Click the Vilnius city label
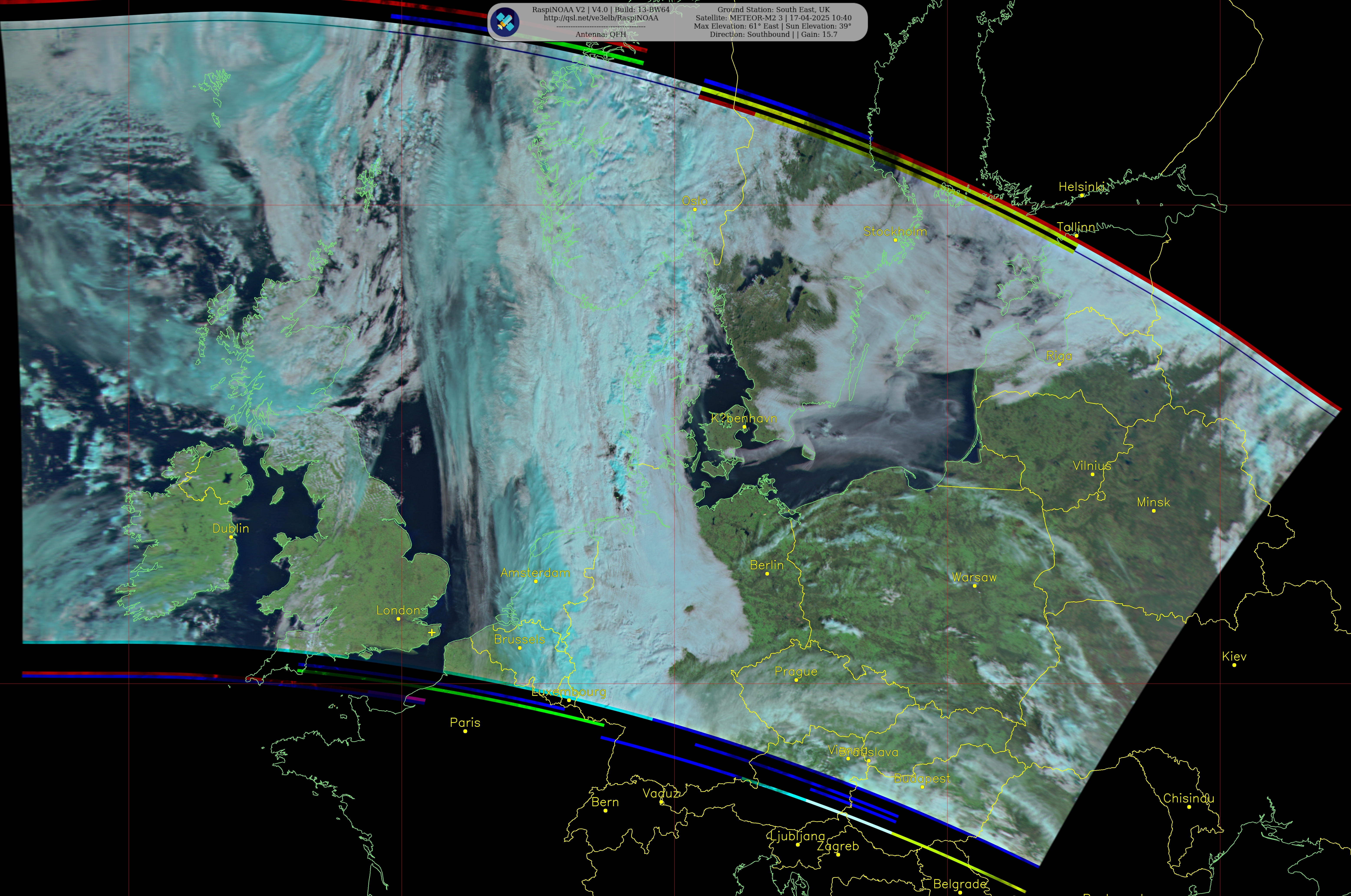 tap(1092, 466)
